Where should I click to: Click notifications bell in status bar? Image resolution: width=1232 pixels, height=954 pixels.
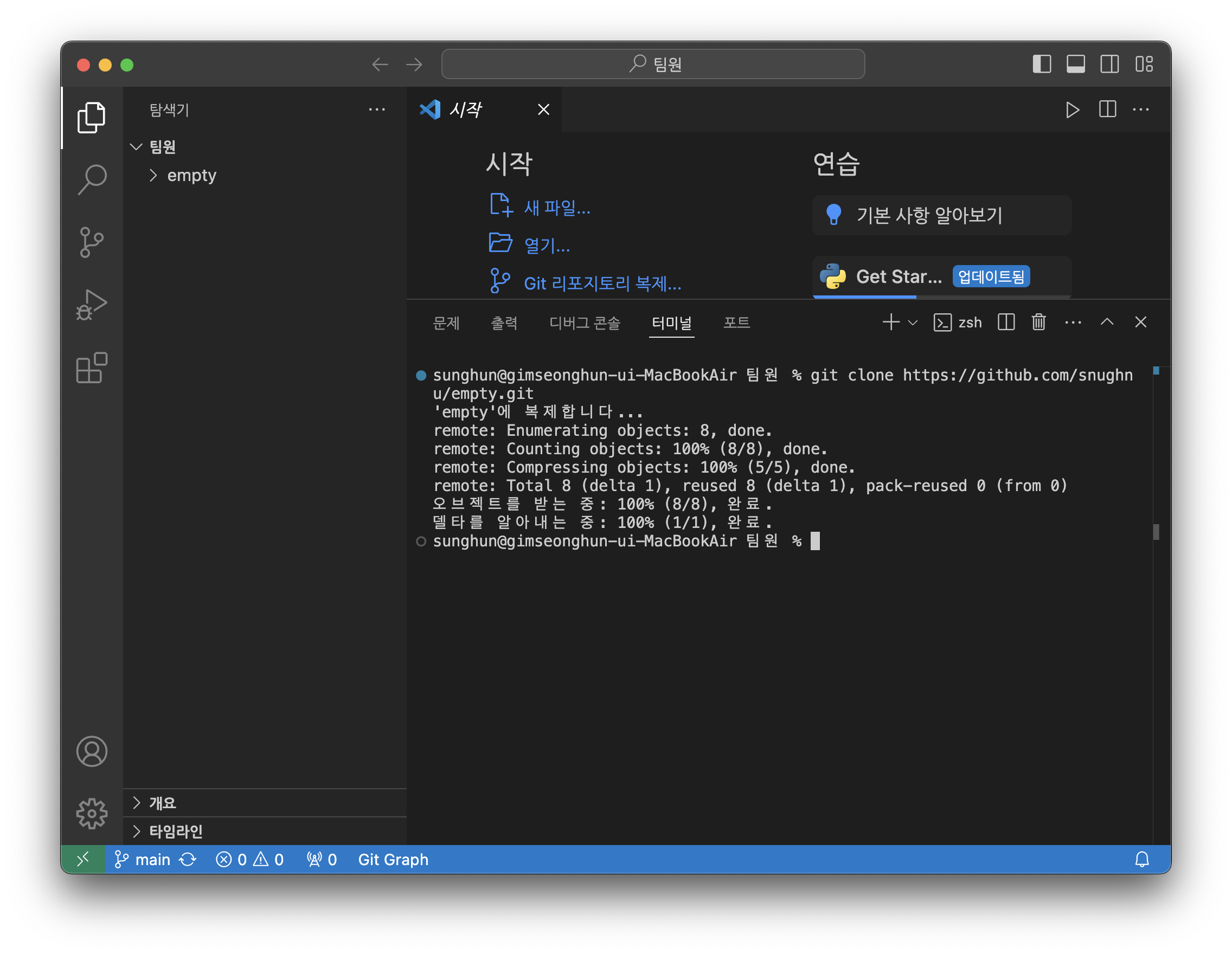click(1142, 859)
